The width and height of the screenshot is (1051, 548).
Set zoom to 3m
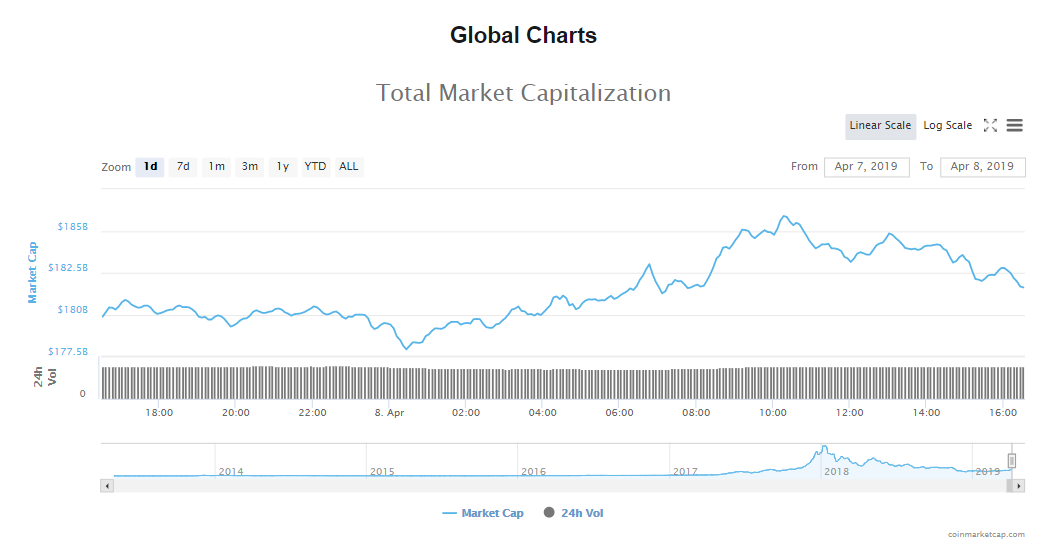click(x=249, y=167)
